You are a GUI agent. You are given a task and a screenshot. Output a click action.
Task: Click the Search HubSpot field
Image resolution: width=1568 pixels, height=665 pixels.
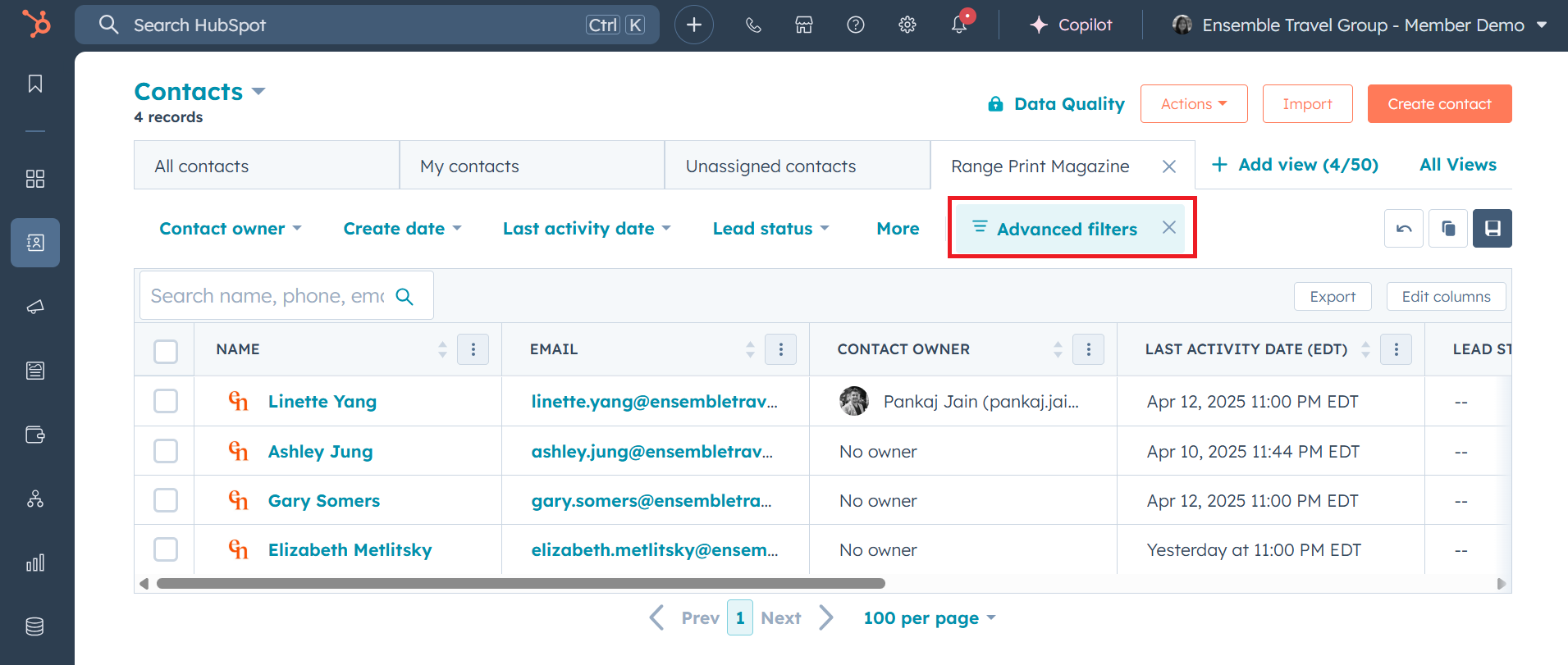click(367, 25)
